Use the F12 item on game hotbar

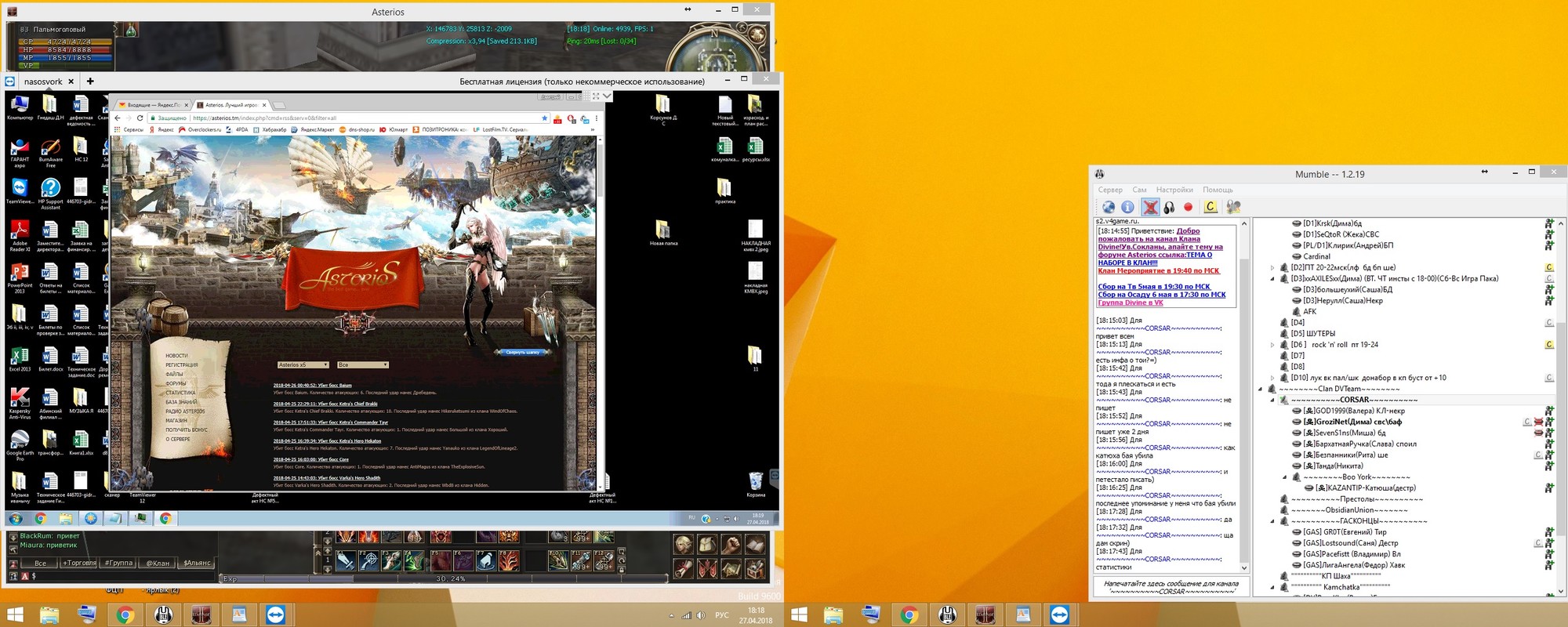click(x=604, y=560)
